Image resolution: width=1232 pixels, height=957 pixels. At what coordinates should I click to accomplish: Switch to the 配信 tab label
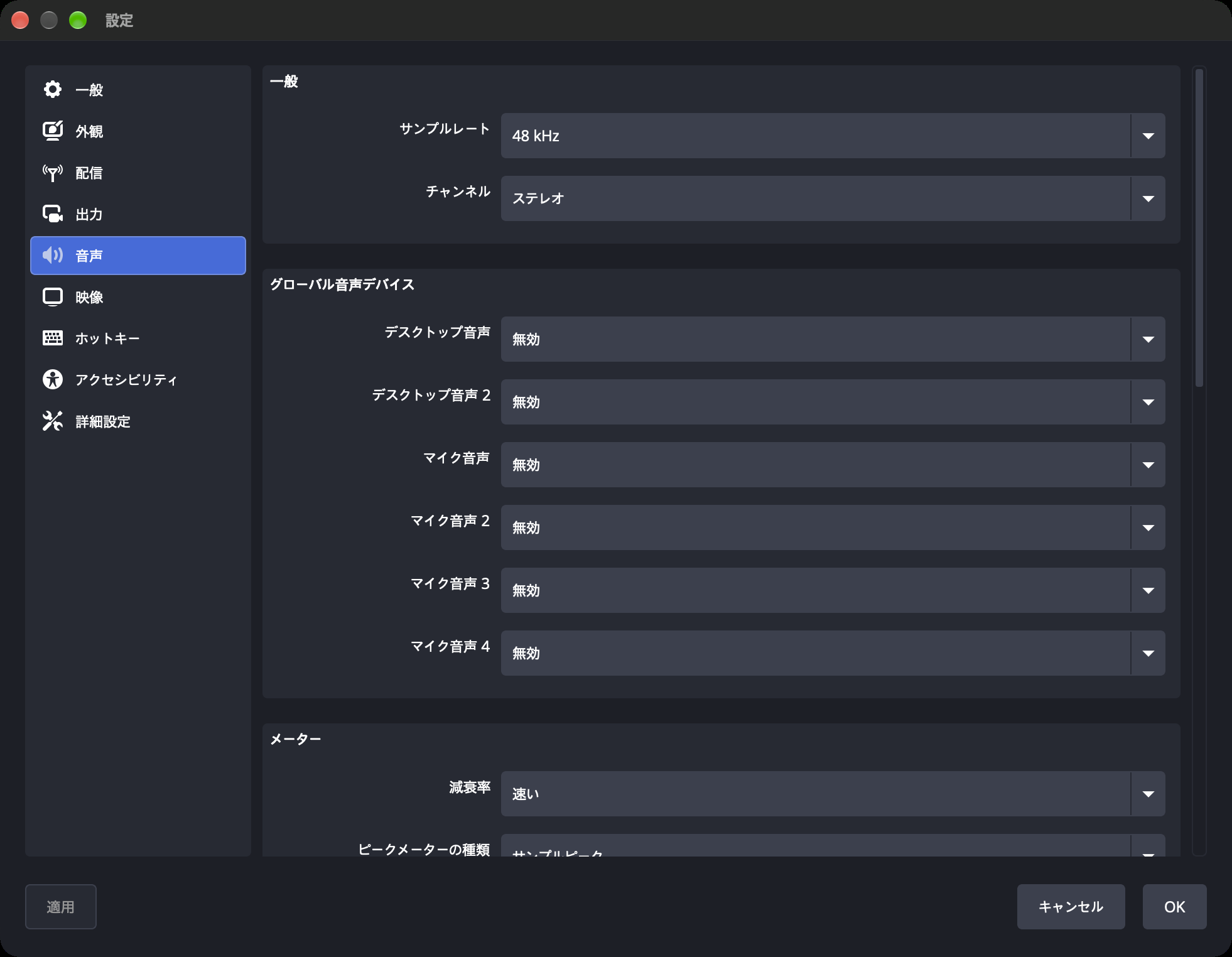[x=89, y=173]
